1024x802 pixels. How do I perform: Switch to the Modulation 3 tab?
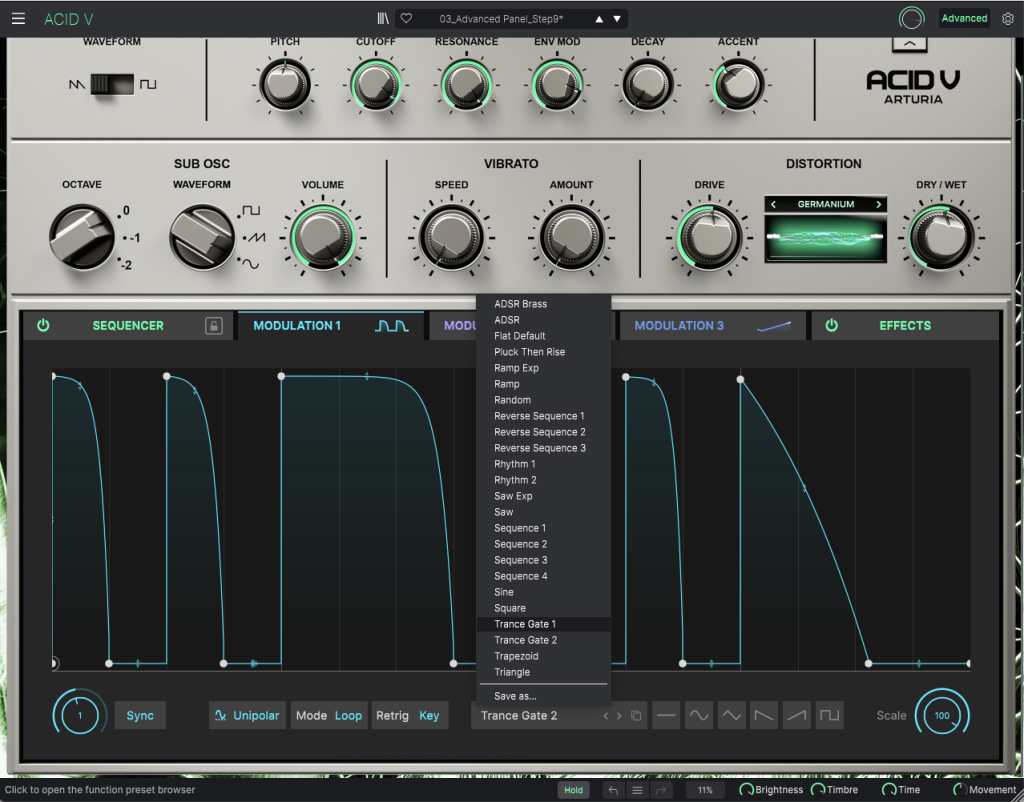click(x=680, y=326)
